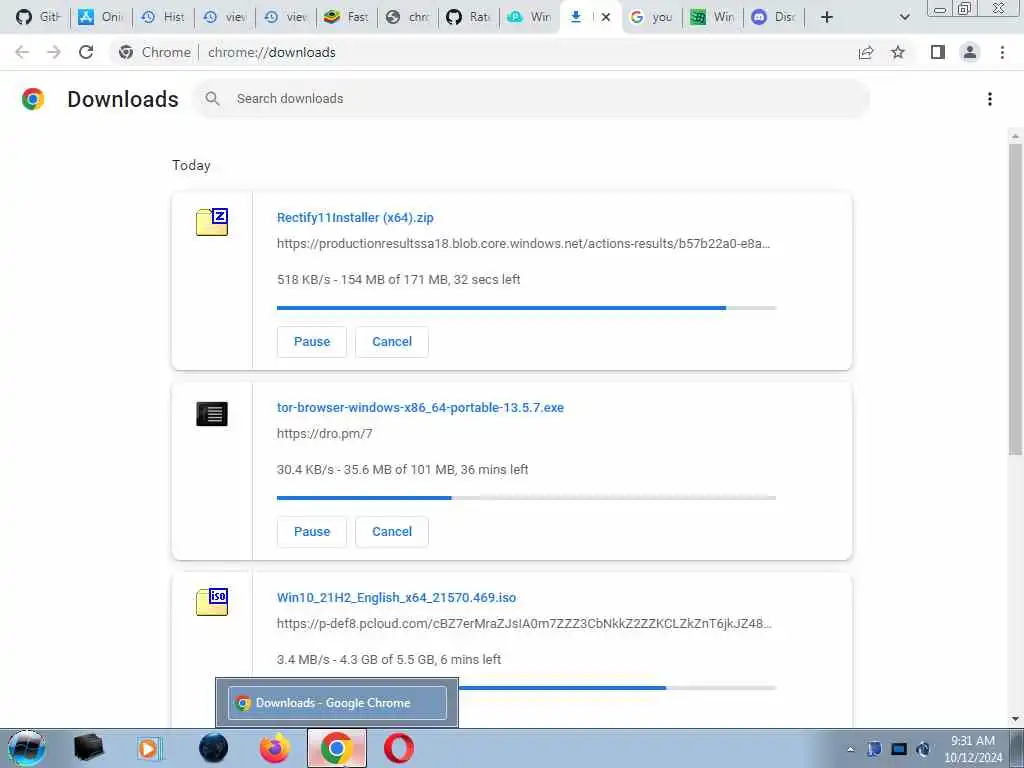Screen dimensions: 1024x768
Task: Click the p-def8.pcloud.com source URL
Action: pyautogui.click(x=524, y=624)
